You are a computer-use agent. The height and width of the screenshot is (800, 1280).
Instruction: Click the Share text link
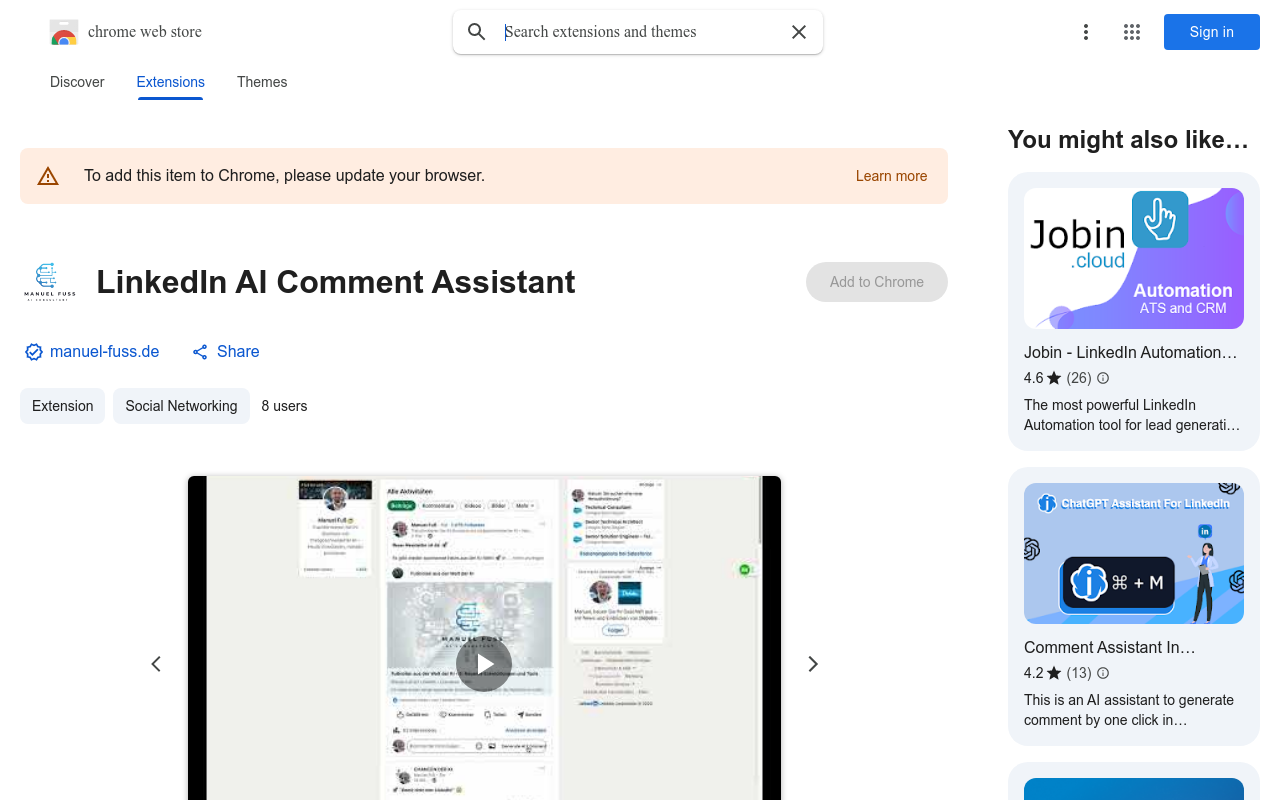point(238,352)
